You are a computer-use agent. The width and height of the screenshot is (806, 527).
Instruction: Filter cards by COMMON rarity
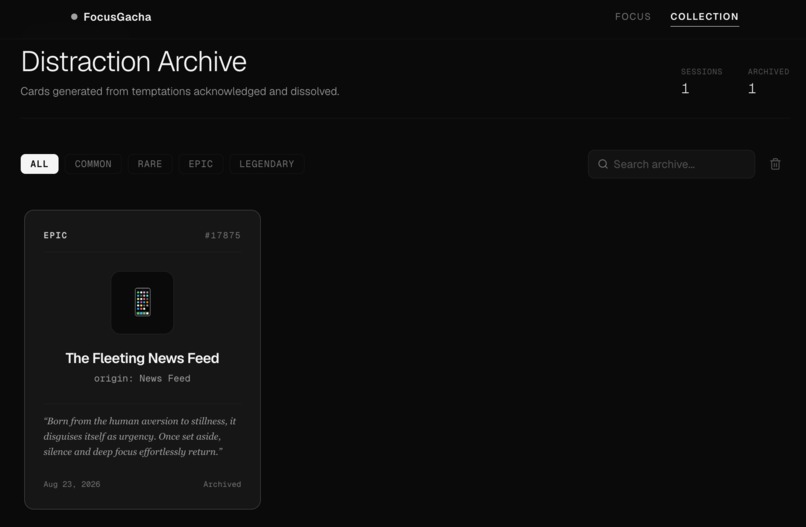(x=93, y=164)
